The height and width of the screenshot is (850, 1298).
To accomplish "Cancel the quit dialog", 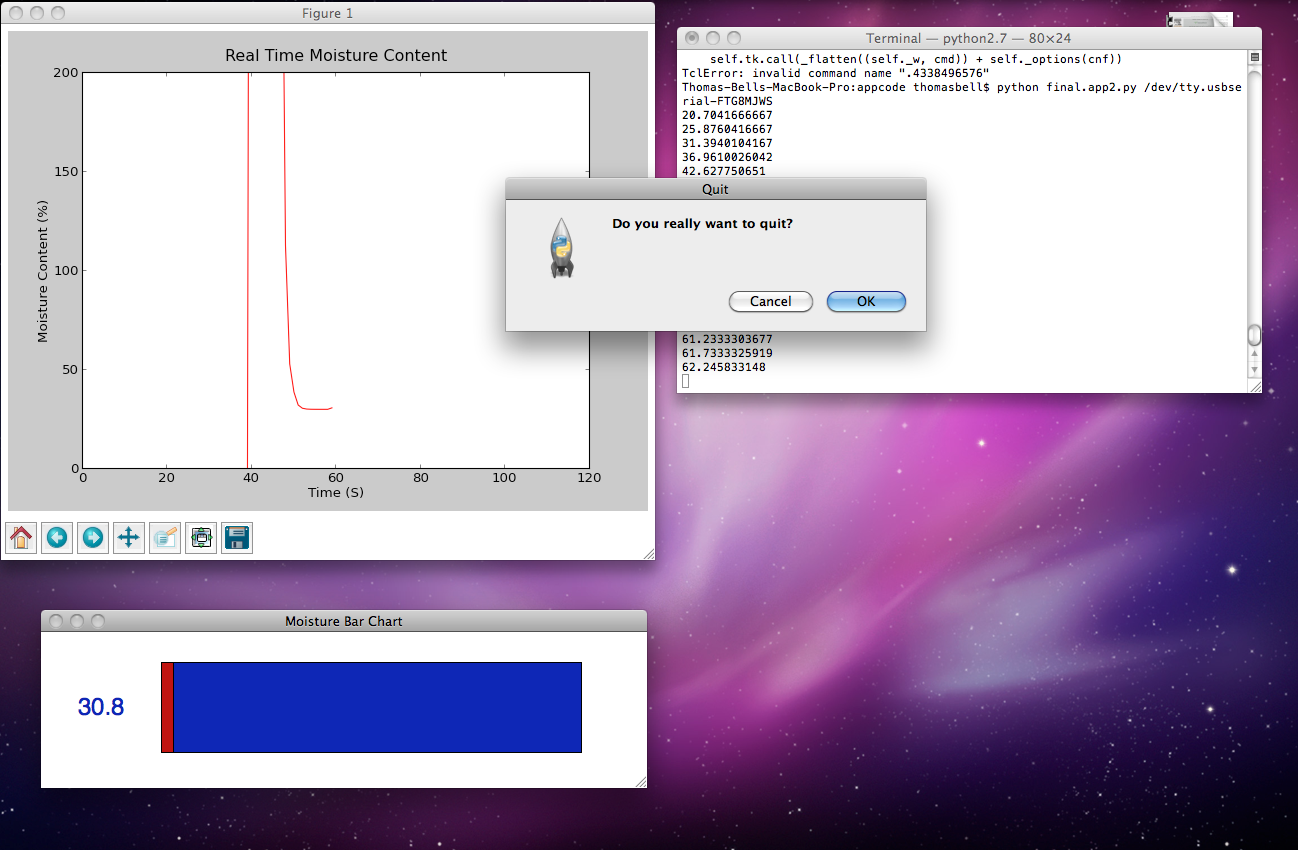I will 770,301.
